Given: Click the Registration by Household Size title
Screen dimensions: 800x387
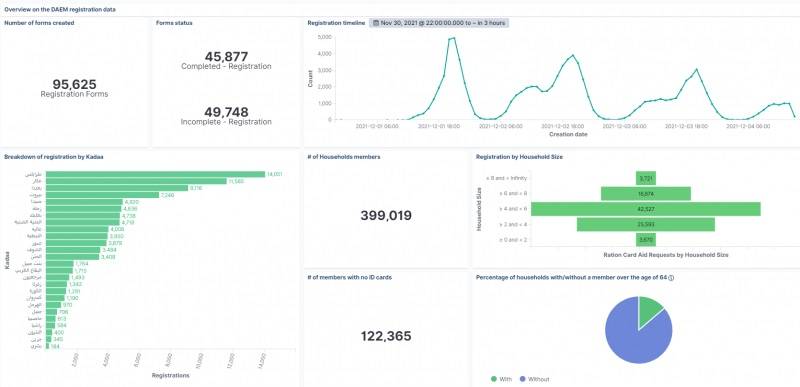Looking at the screenshot, I should (519, 157).
